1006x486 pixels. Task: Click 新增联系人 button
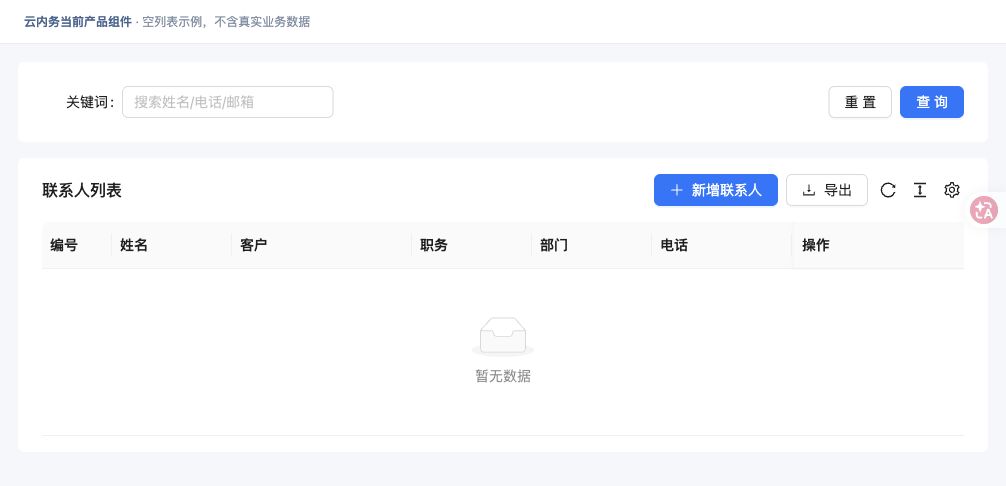point(715,190)
